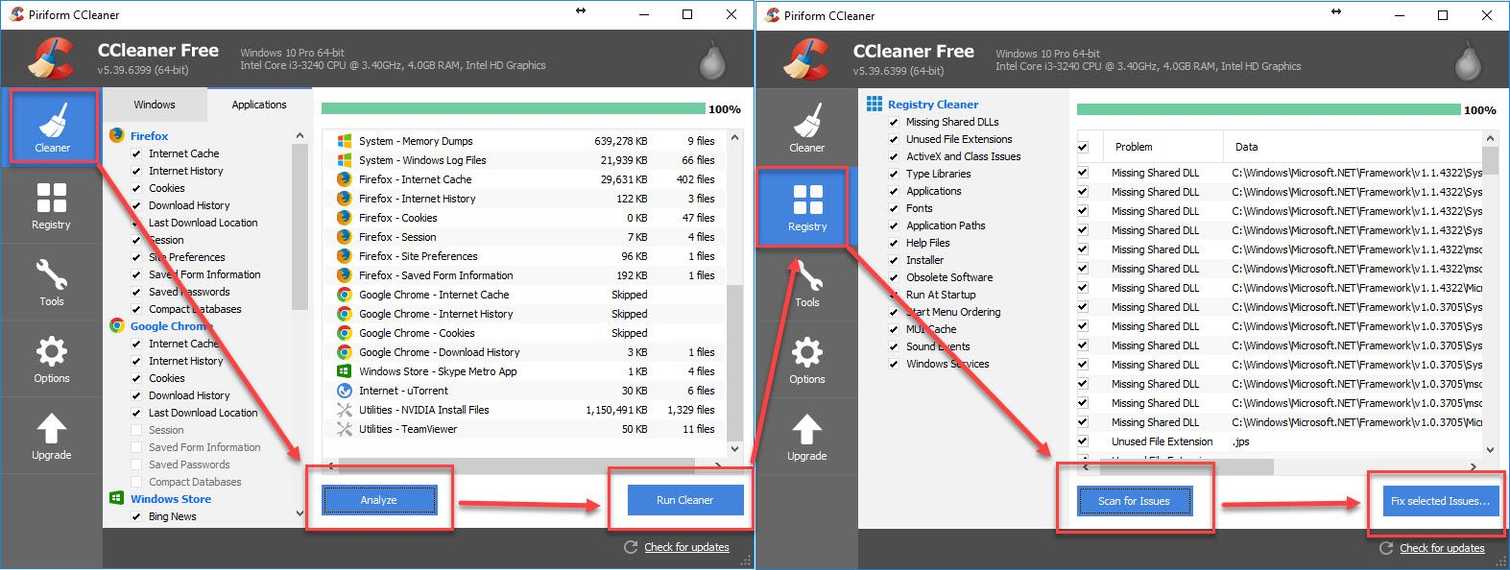Toggle the select-all checkbox in registry results header
1510x570 pixels.
tap(1083, 147)
